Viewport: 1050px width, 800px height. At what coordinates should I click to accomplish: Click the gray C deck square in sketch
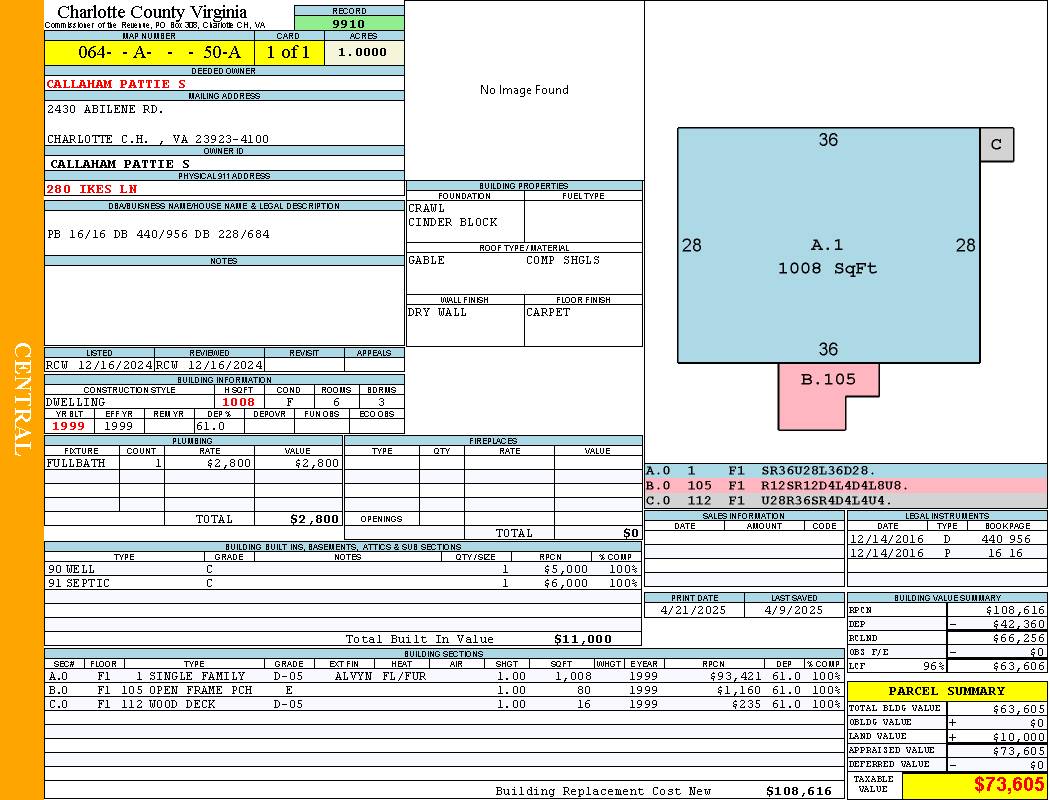click(996, 144)
